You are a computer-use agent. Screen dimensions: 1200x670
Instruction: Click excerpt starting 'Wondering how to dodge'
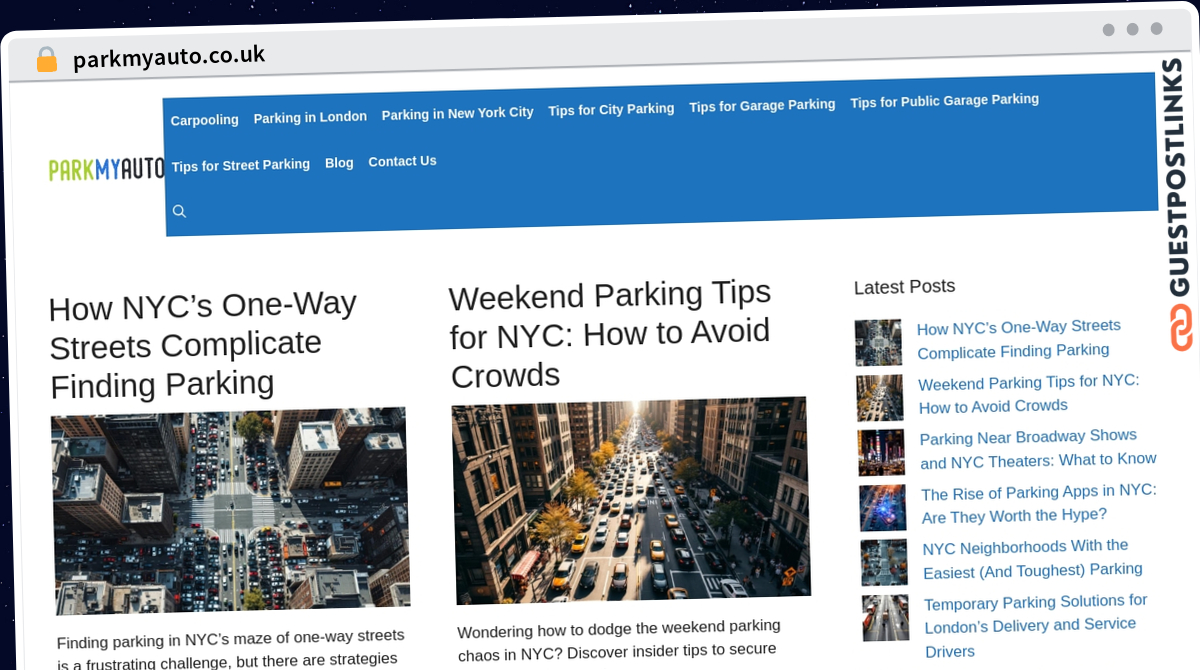[x=619, y=641]
